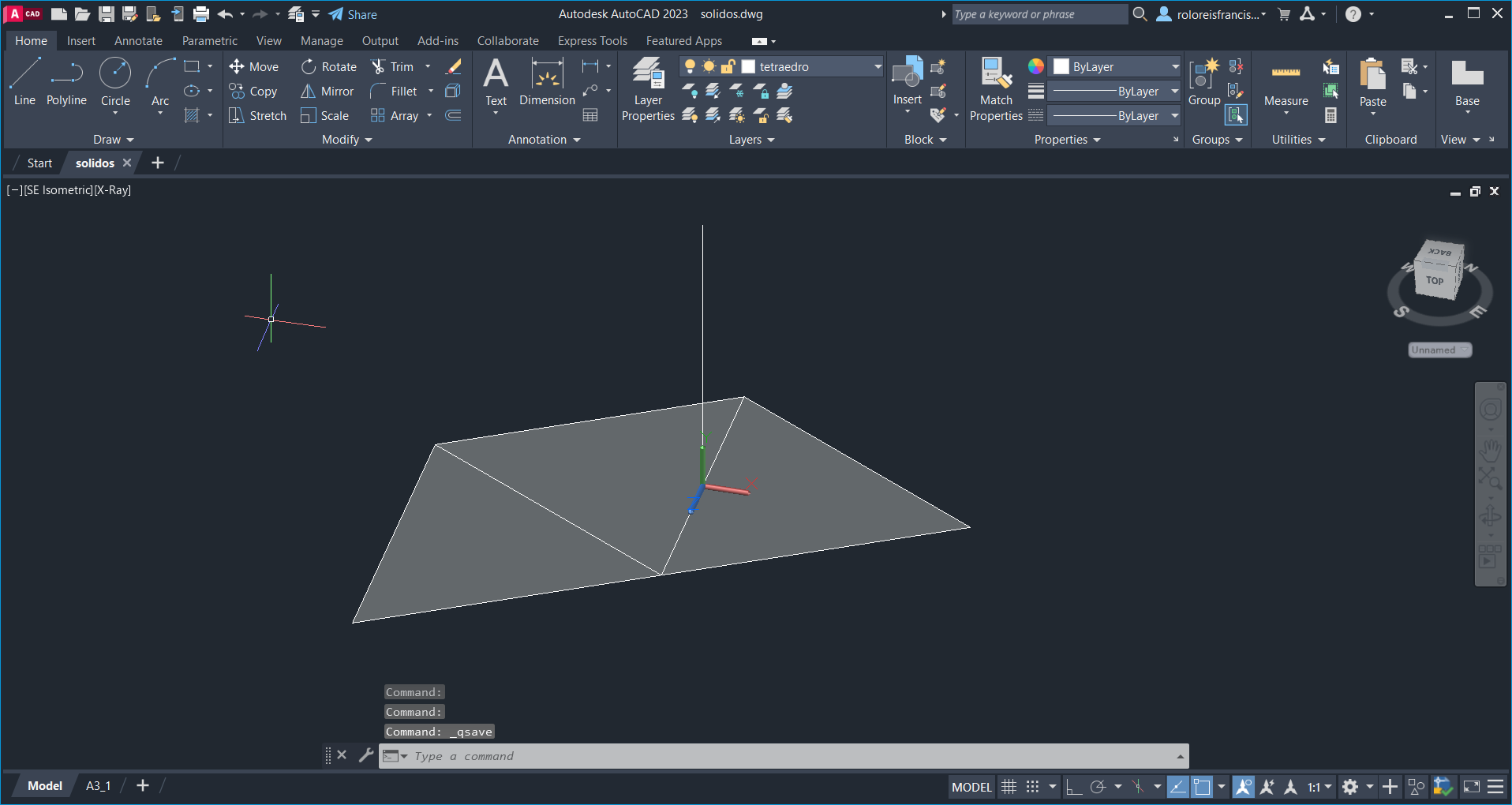
Task: Open the tetraedro layer dropdown
Action: 877,67
